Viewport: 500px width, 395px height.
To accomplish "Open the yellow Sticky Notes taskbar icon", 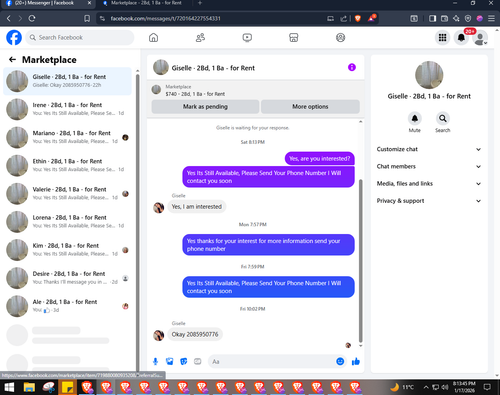I will [68, 387].
